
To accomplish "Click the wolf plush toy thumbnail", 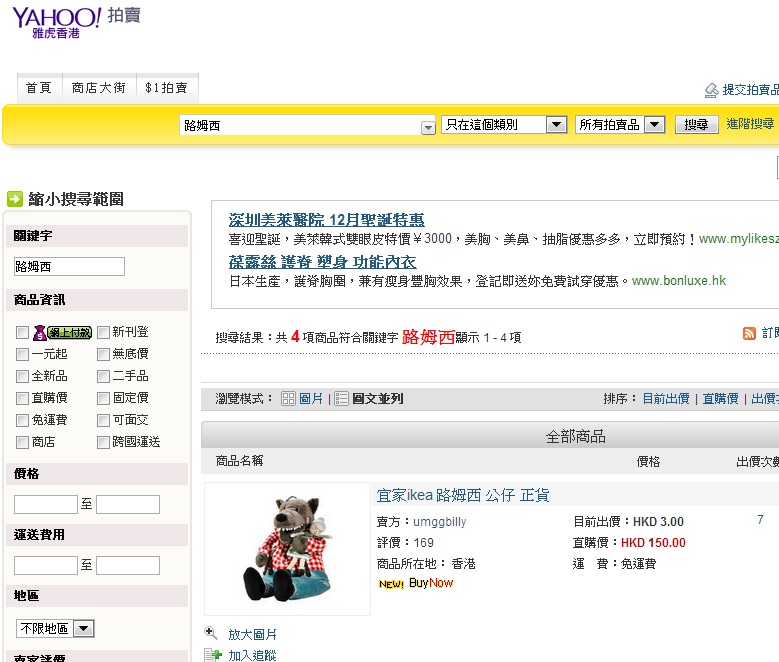I will point(287,549).
